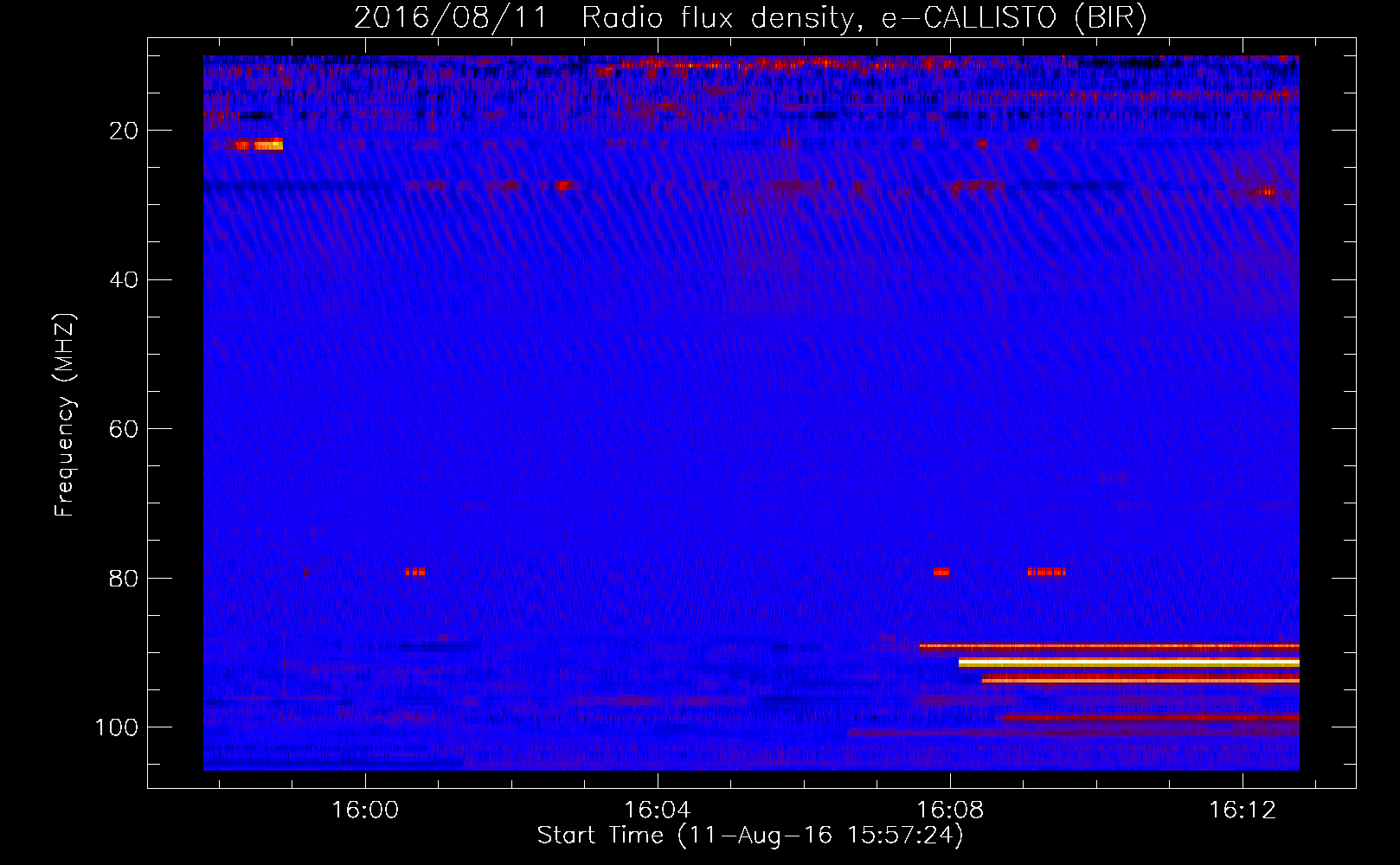
Task: Click the bright yellow-white band near 91 MHz
Action: coord(1128,663)
